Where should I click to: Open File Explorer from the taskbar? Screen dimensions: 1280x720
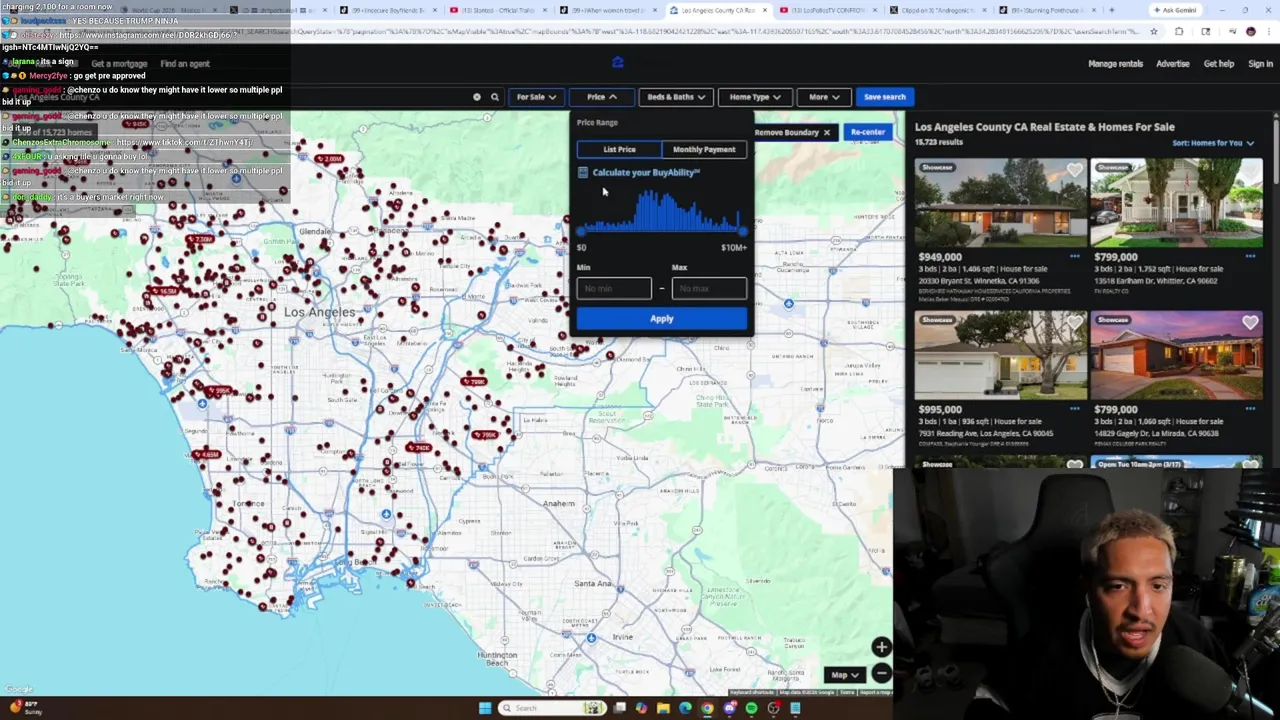click(x=663, y=708)
